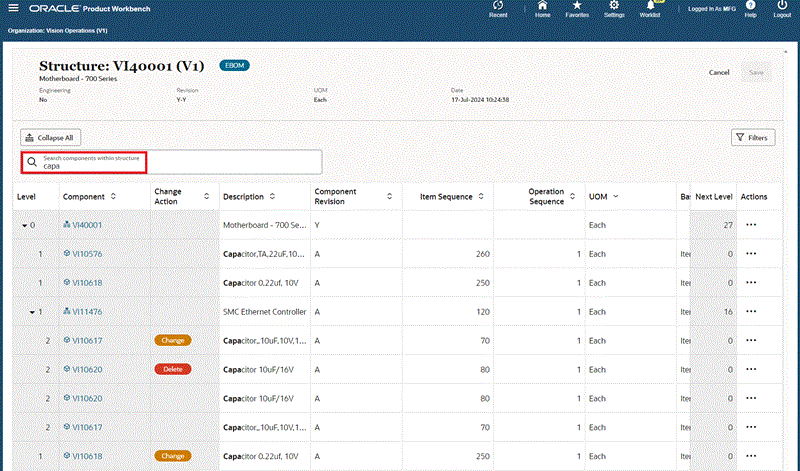Screen dimensions: 800x471
Task: Click the item icon beside VI10576
Action: point(66,254)
